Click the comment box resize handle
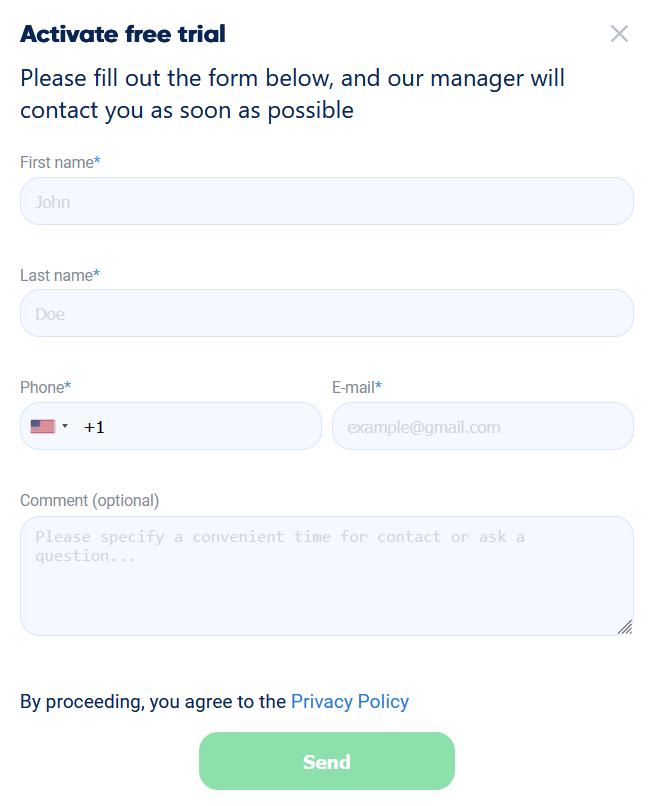 [625, 627]
